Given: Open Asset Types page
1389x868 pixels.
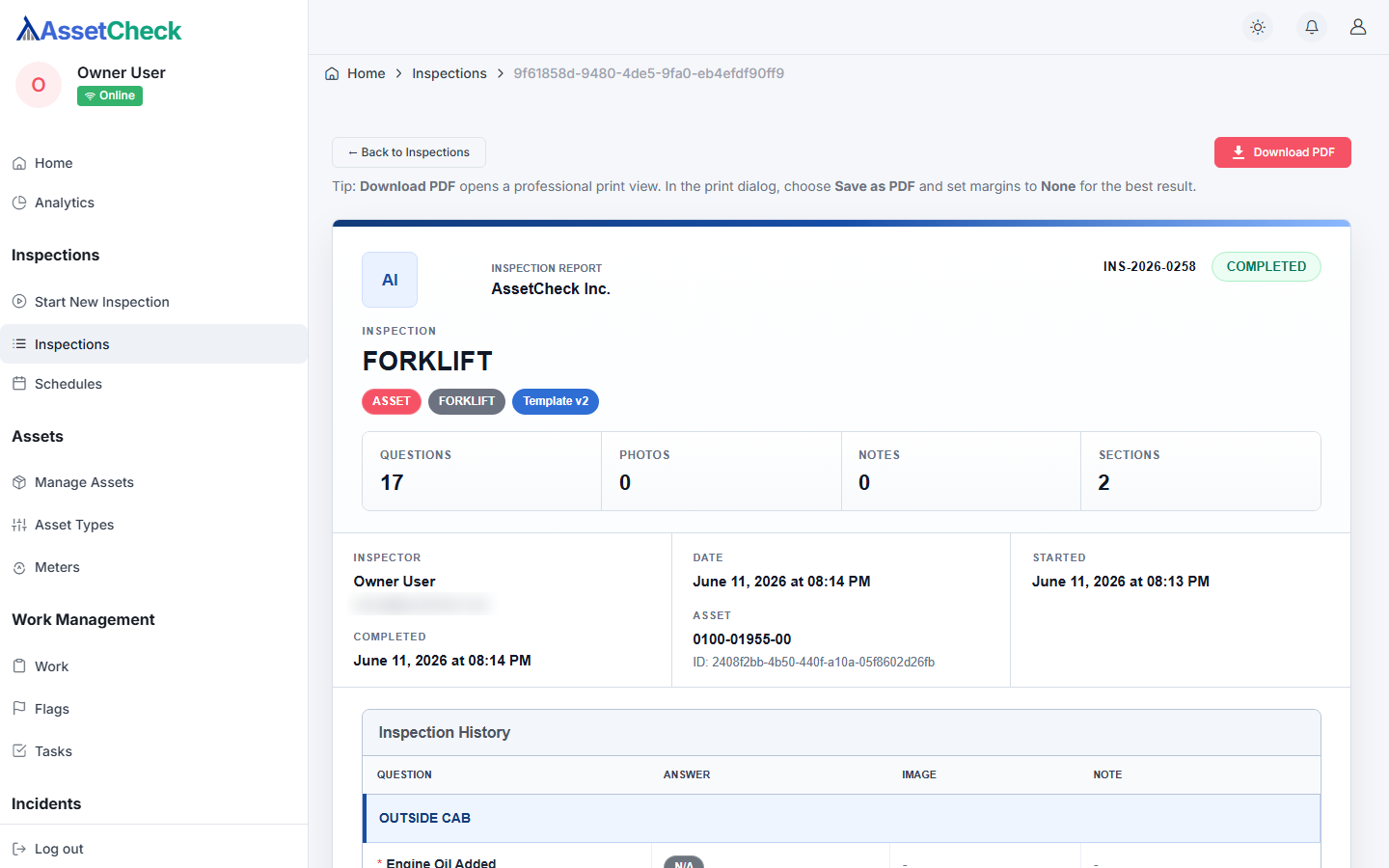Looking at the screenshot, I should [154, 525].
